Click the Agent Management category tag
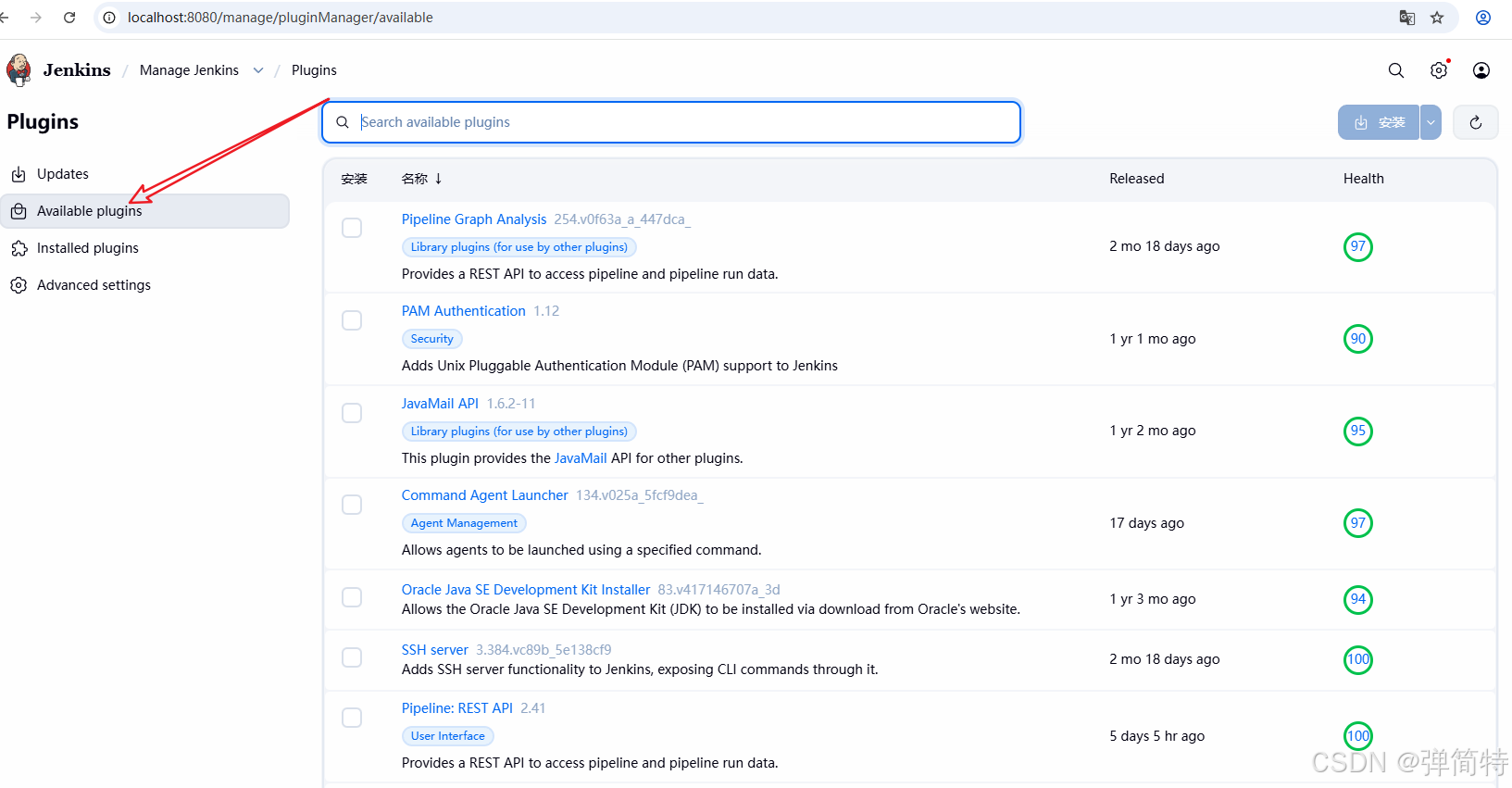 coord(464,523)
